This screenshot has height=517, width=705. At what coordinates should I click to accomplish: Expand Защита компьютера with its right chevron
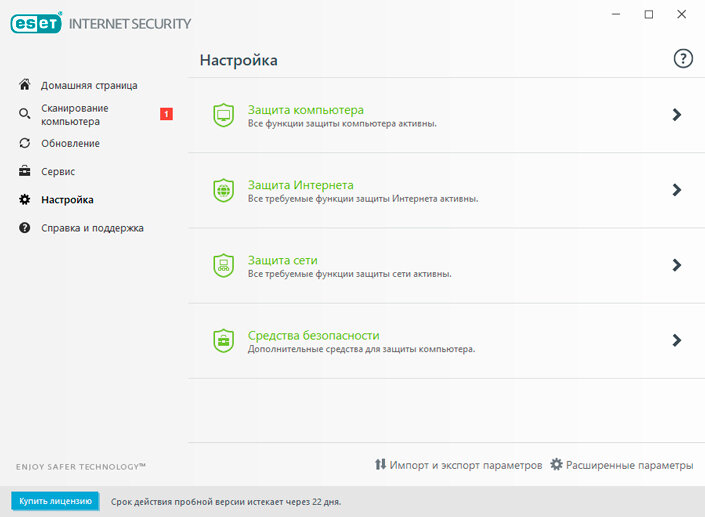[677, 115]
